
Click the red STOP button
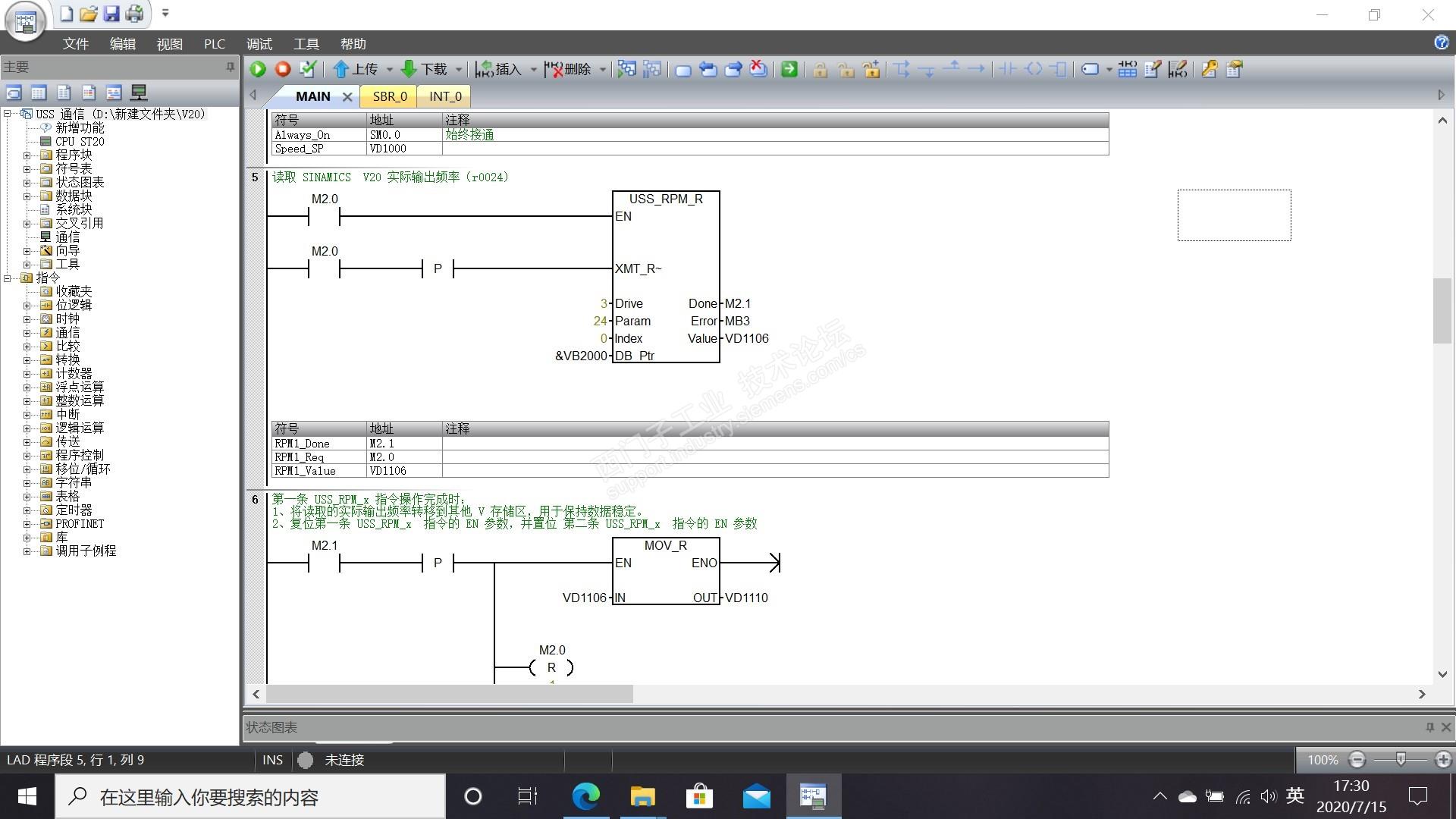283,69
